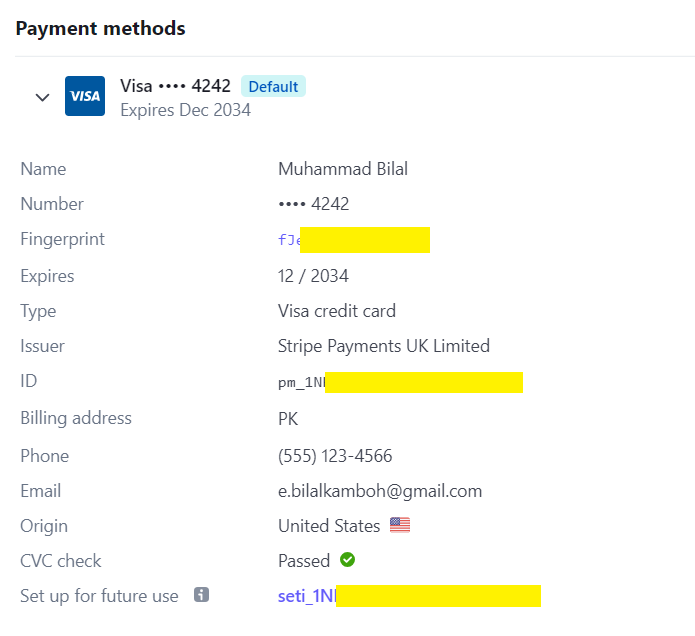695x636 pixels.
Task: Click the green CVC check passed icon
Action: (x=348, y=560)
